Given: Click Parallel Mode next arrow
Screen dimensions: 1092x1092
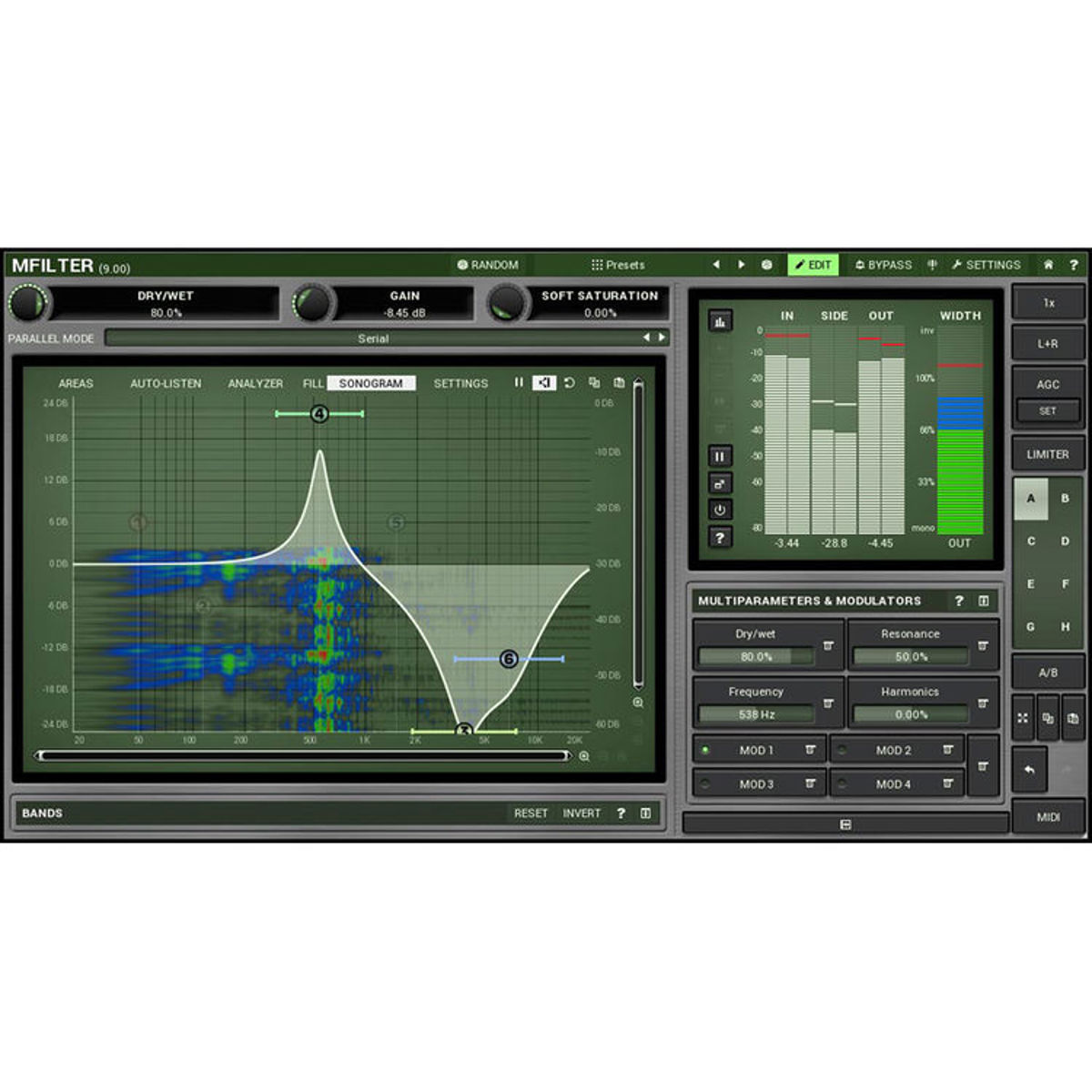Looking at the screenshot, I should click(x=662, y=338).
